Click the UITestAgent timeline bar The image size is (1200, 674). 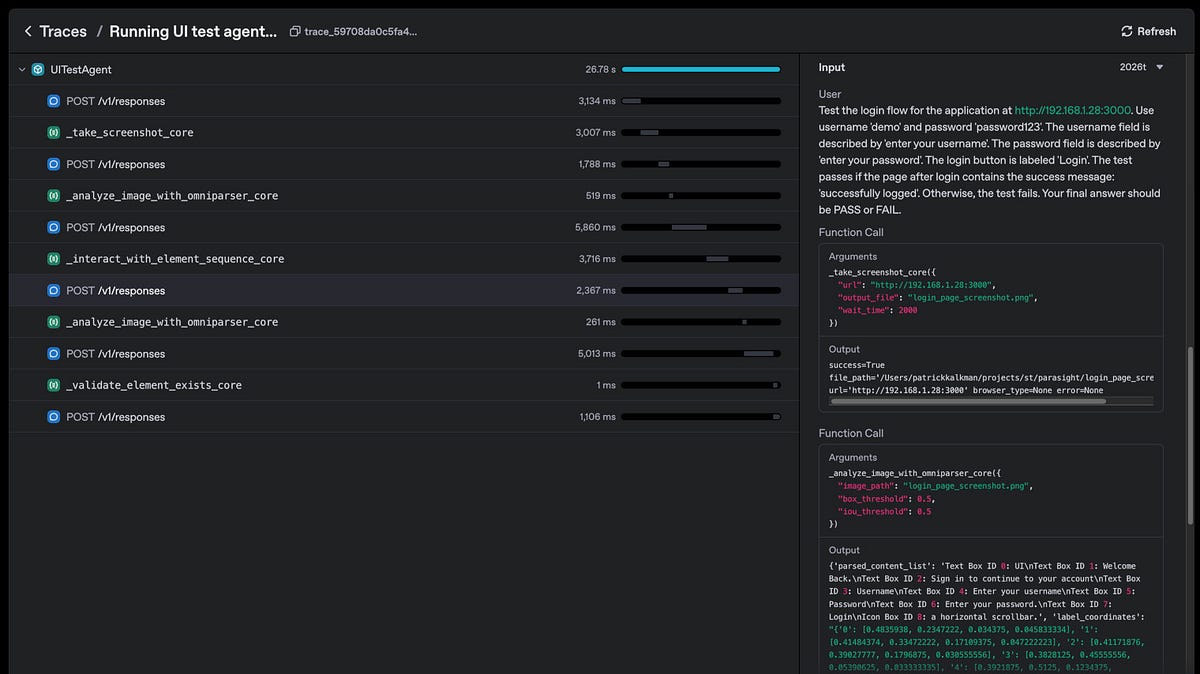[x=701, y=70]
